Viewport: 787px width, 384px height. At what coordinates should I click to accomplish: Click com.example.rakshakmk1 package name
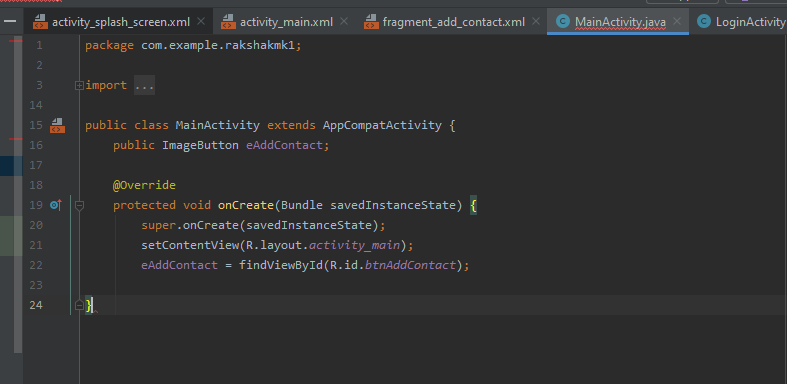point(218,46)
